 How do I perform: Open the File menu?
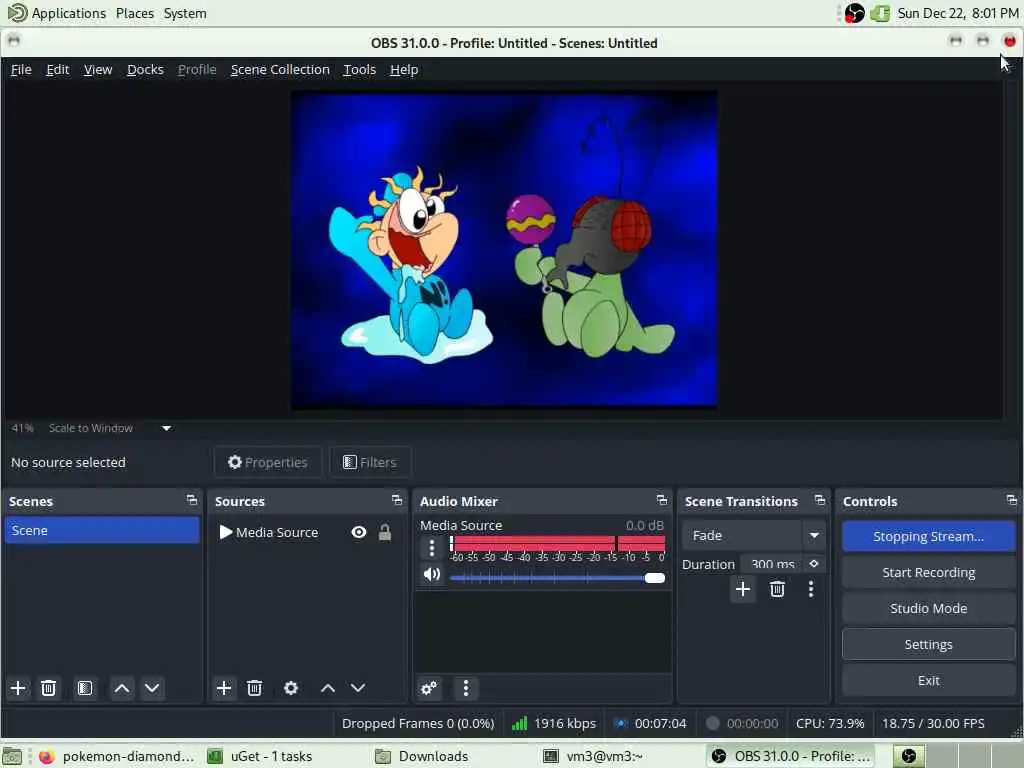click(x=21, y=69)
